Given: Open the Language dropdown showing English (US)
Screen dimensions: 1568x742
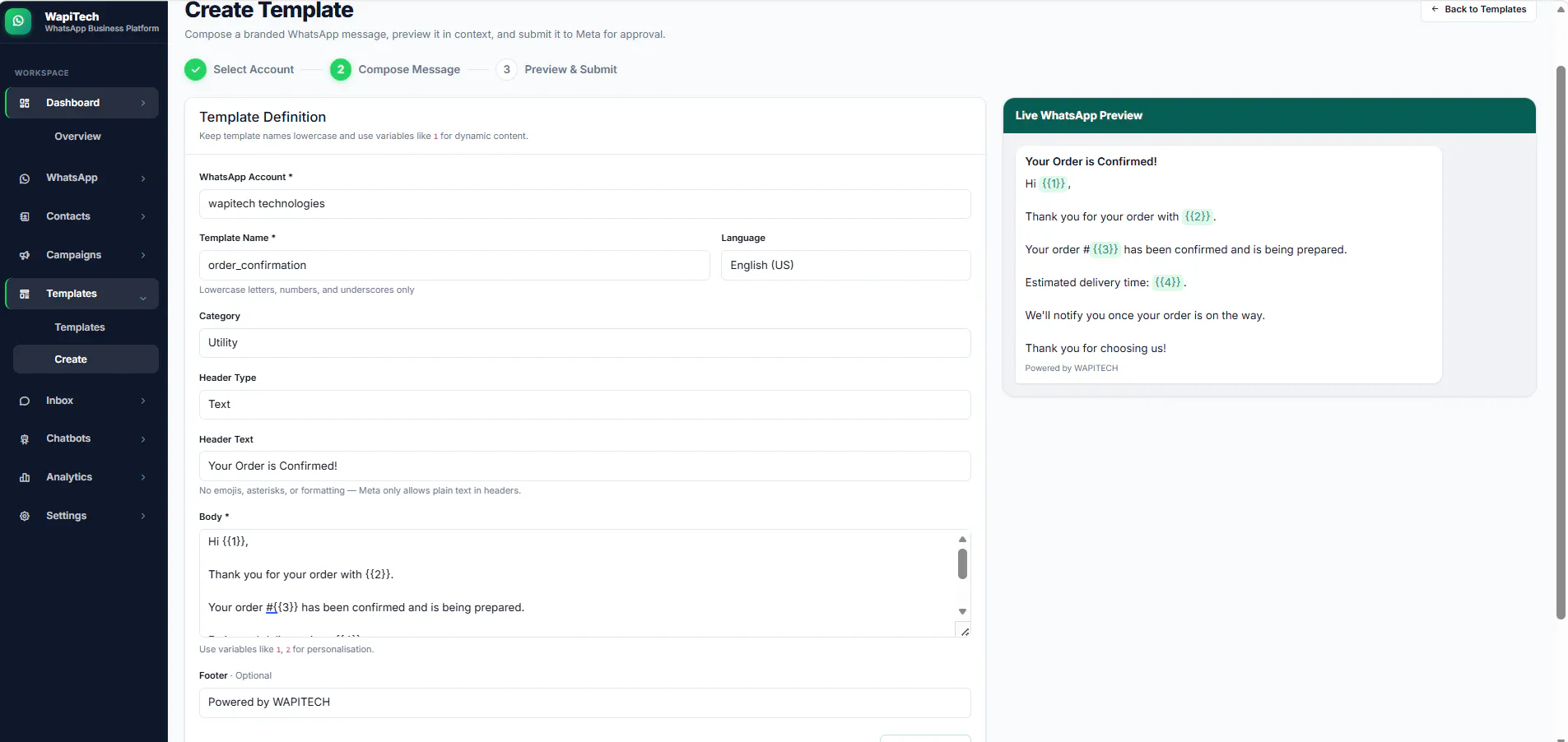Looking at the screenshot, I should 846,265.
